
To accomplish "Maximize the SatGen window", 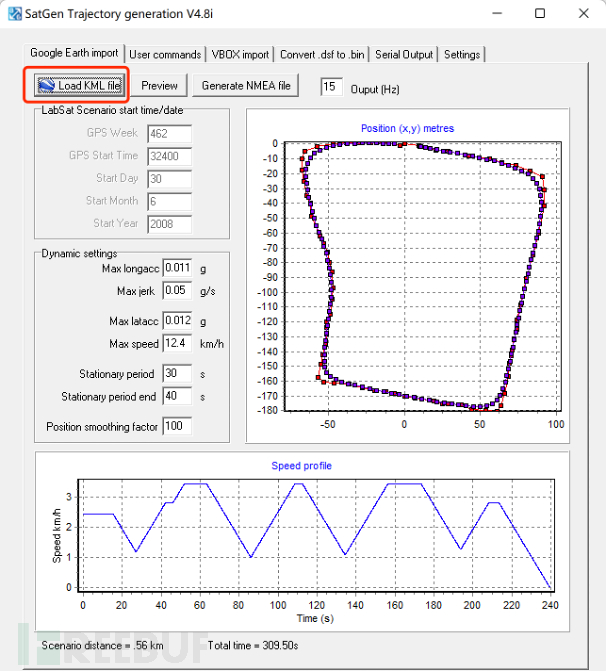I will click(x=540, y=13).
